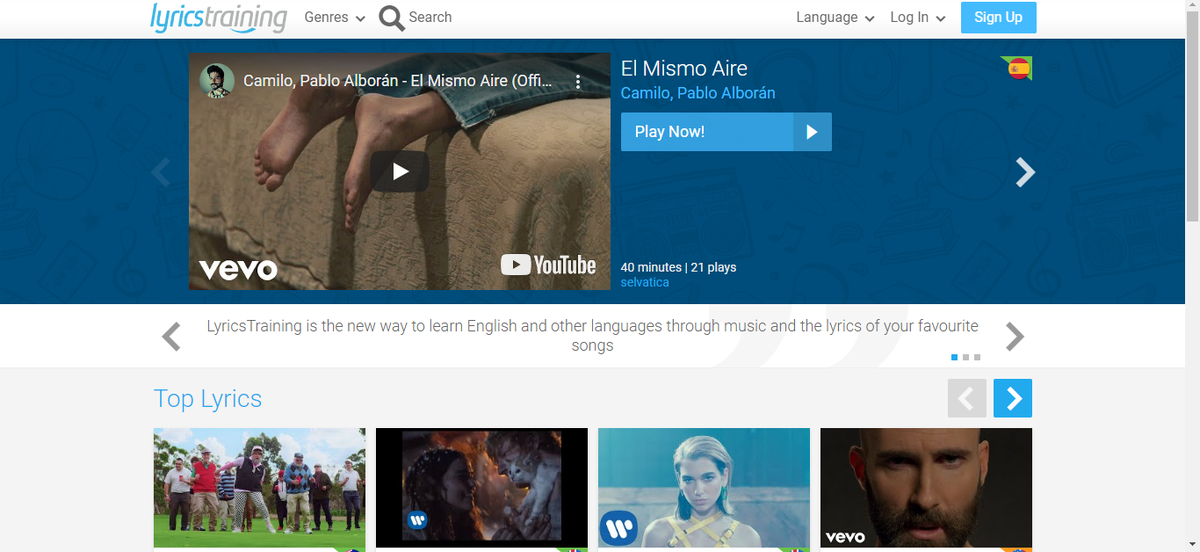The height and width of the screenshot is (552, 1200).
Task: Click the Top Lyrics heading
Action: click(208, 398)
